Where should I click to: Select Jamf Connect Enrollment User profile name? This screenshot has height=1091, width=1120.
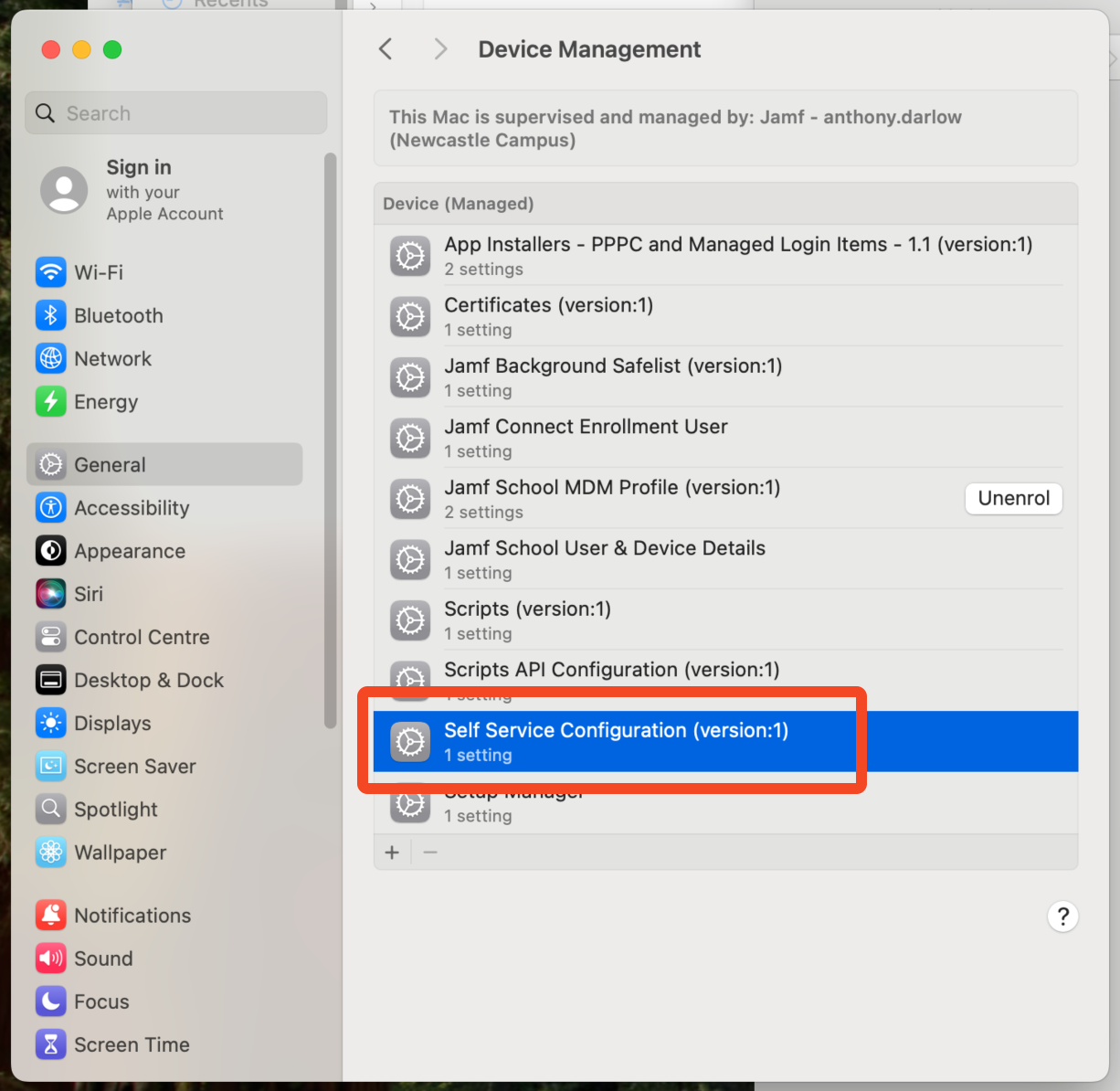coord(586,427)
